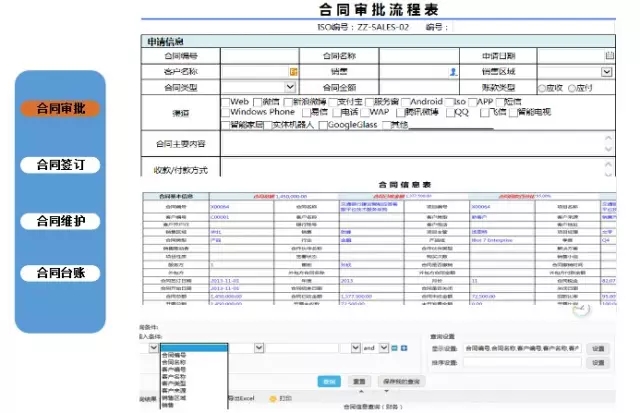Select the 应收 radio button

tap(542, 88)
